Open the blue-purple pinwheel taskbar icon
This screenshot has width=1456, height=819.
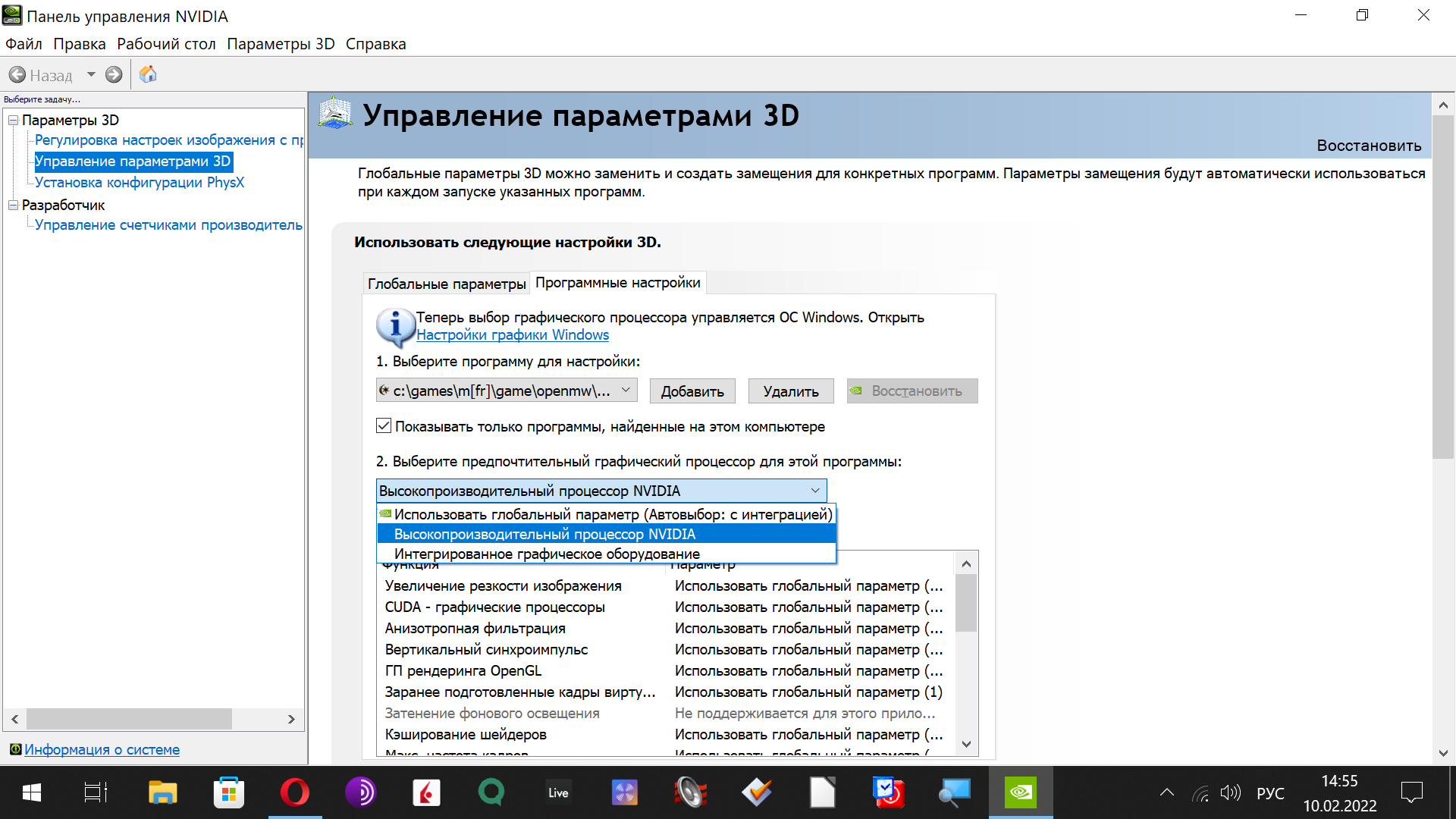624,792
